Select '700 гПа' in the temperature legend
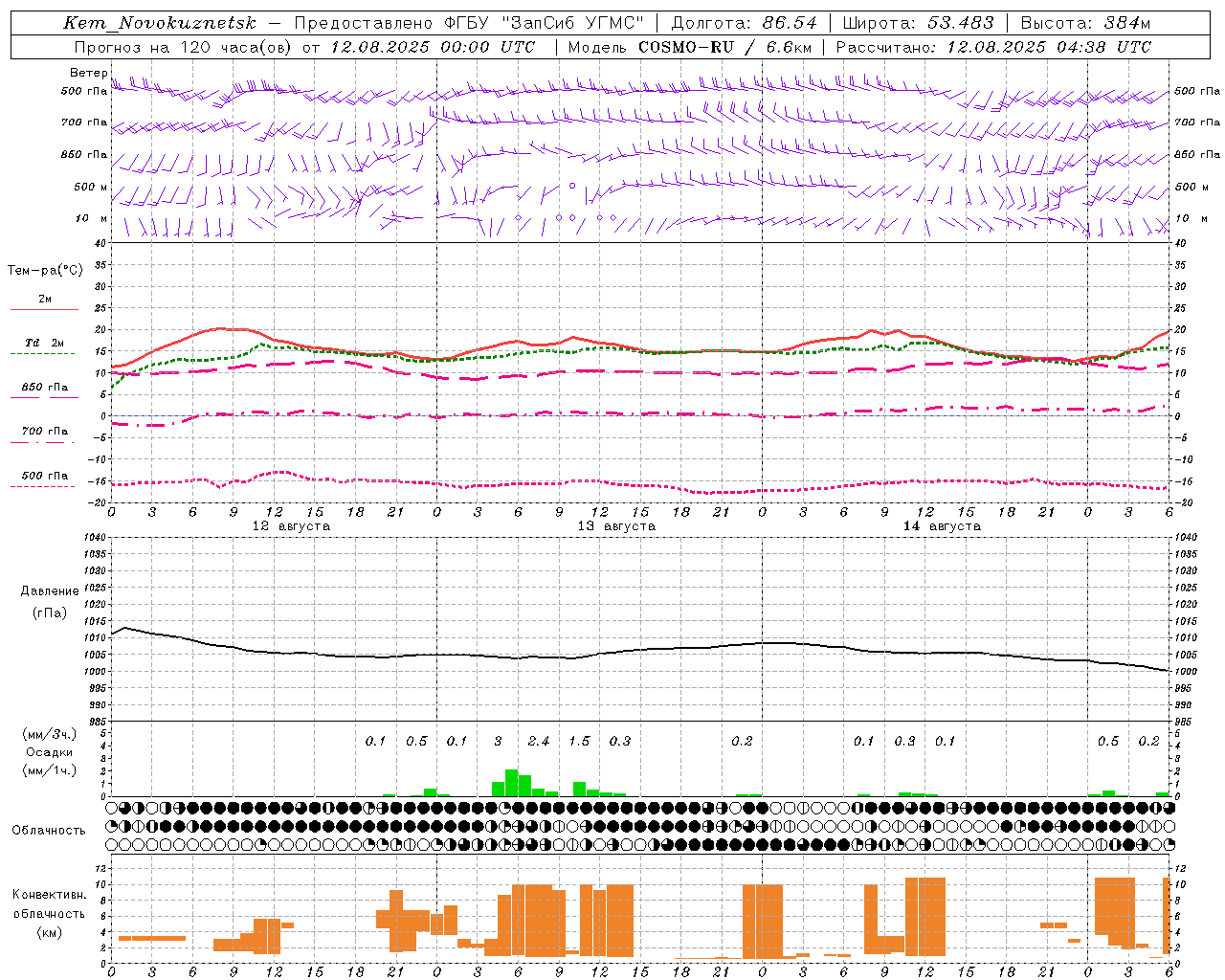Screen dimensions: 1225x980 [45, 432]
